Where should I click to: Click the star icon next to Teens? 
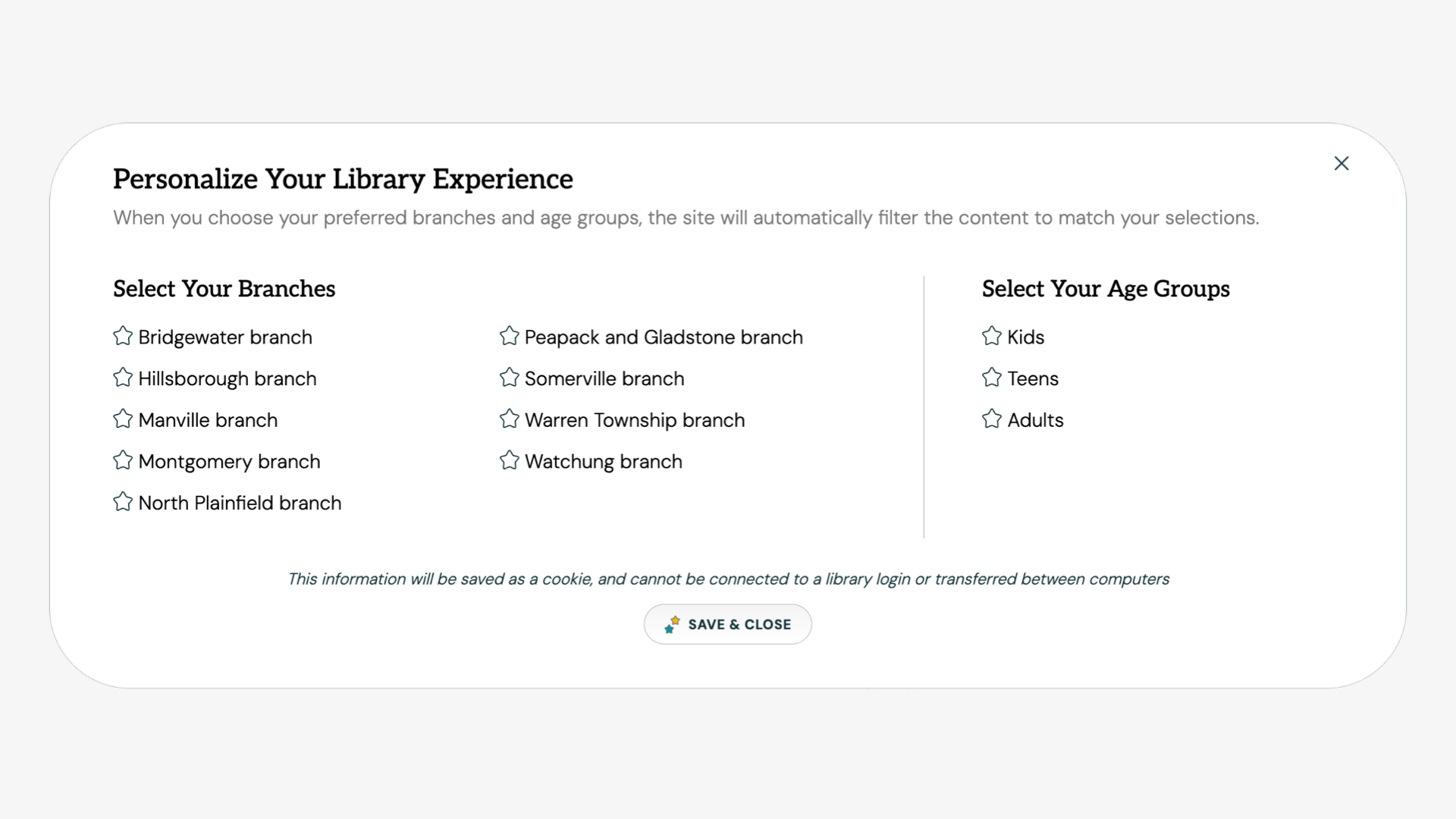click(x=992, y=378)
